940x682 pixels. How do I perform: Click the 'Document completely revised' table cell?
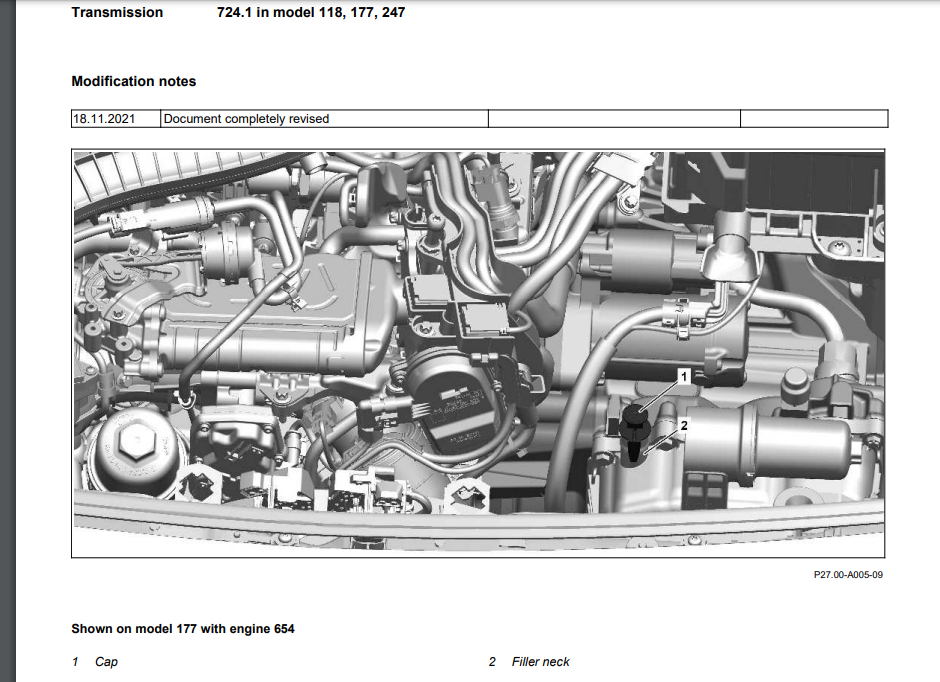click(x=324, y=119)
